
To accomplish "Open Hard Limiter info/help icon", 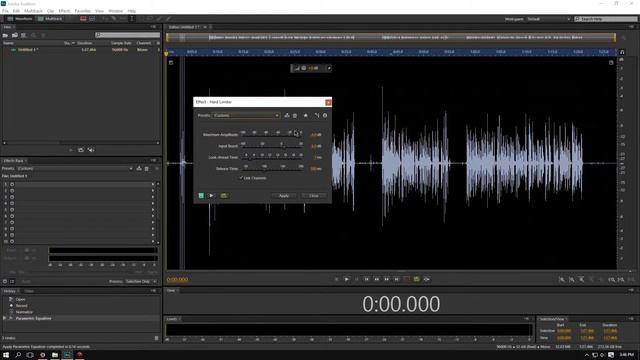I will (325, 116).
